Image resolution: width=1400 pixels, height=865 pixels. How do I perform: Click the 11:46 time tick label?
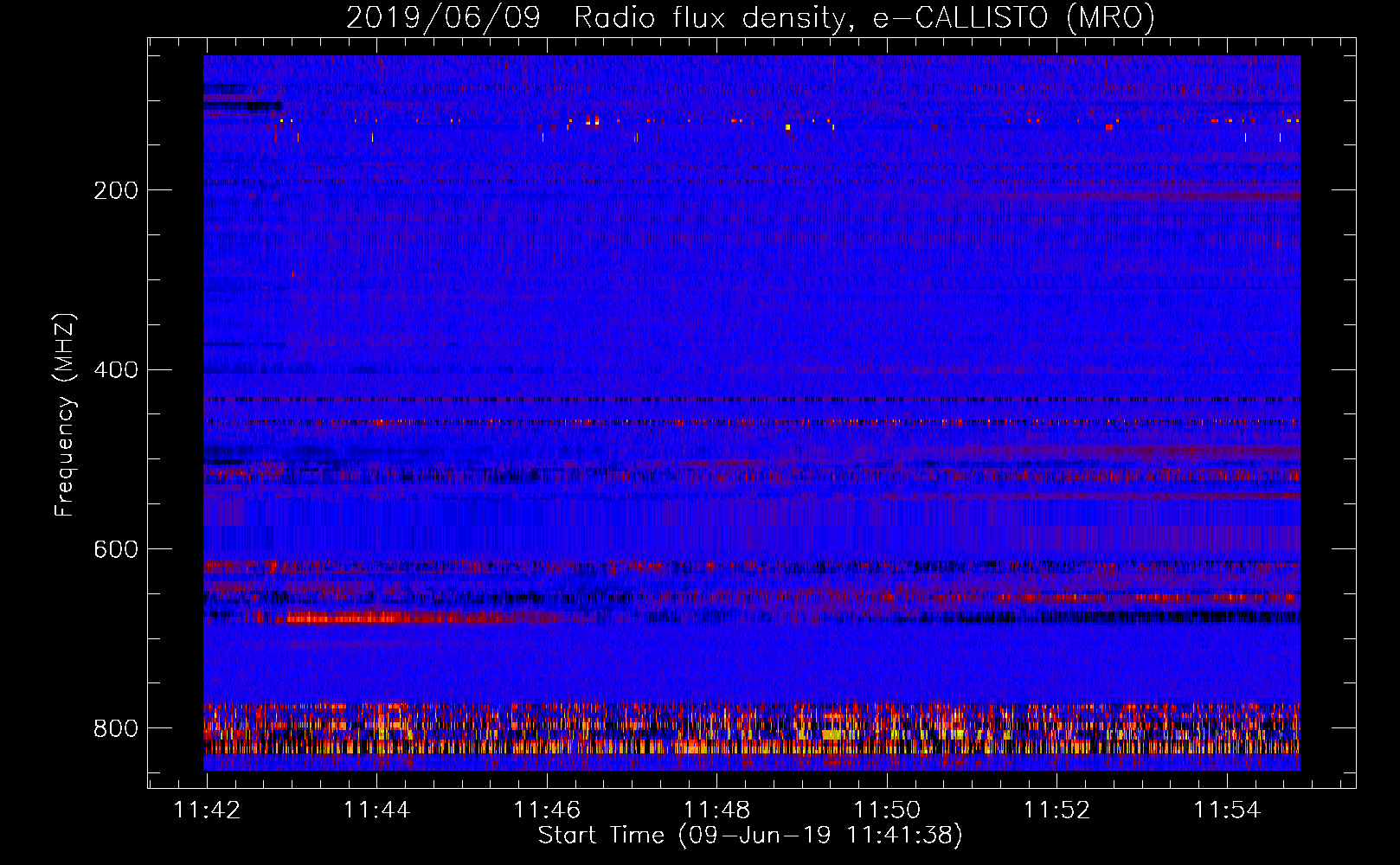[x=547, y=811]
